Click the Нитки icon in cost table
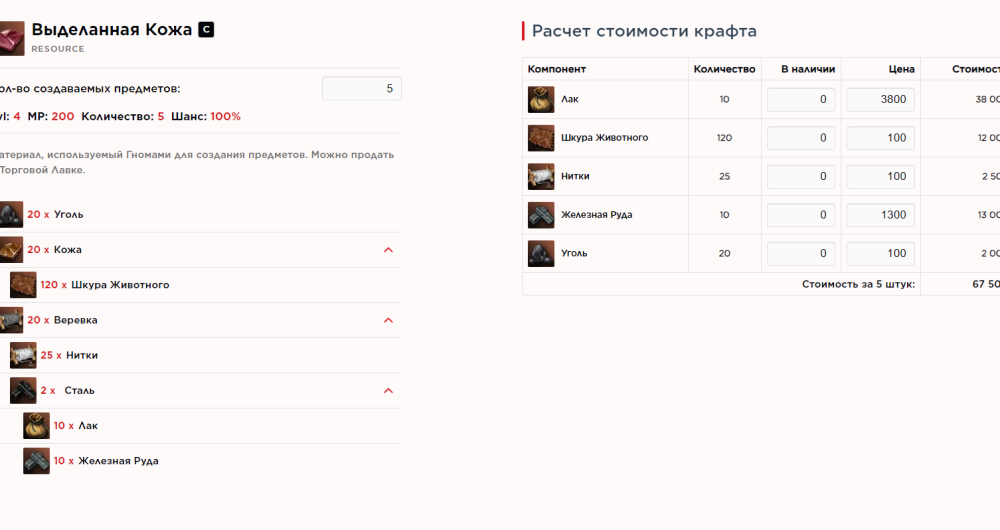Screen dimensions: 1000x530 541,176
